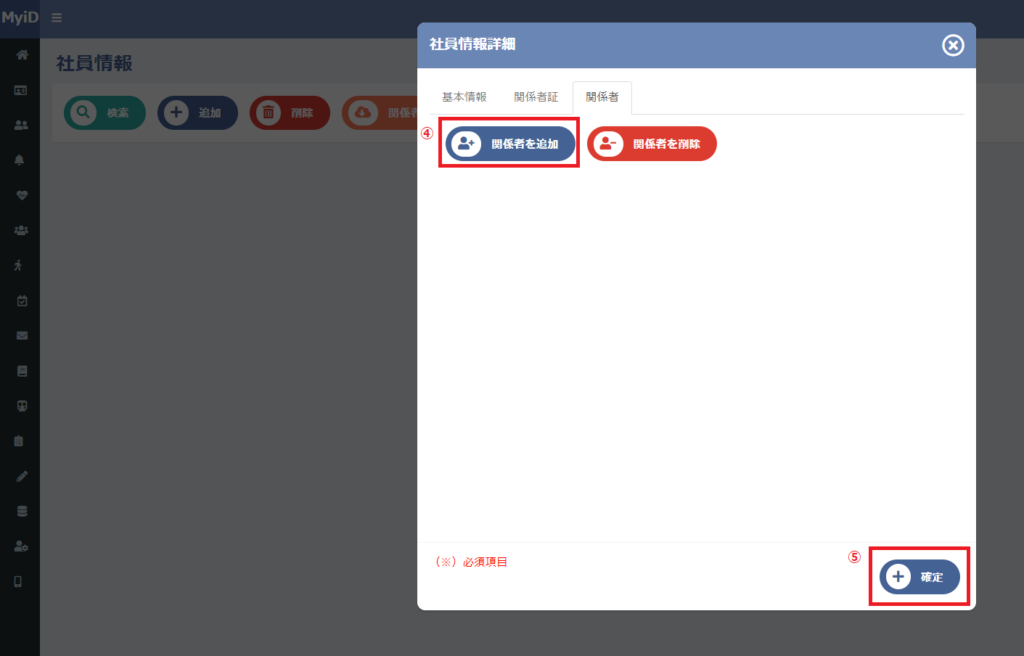Click the 関係者を削除 button

652,144
